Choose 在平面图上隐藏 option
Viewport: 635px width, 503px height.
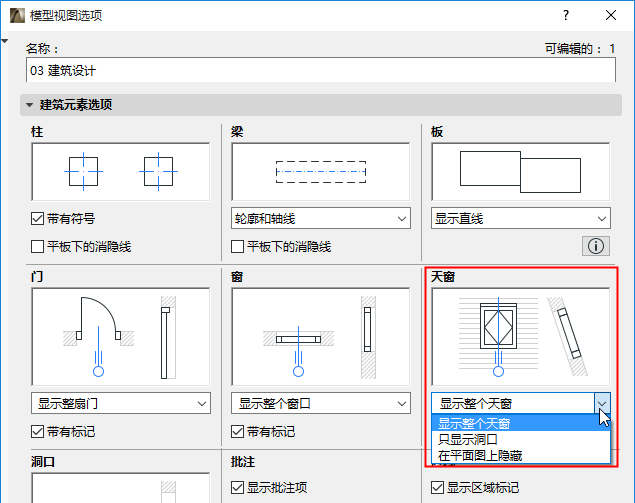(521, 456)
